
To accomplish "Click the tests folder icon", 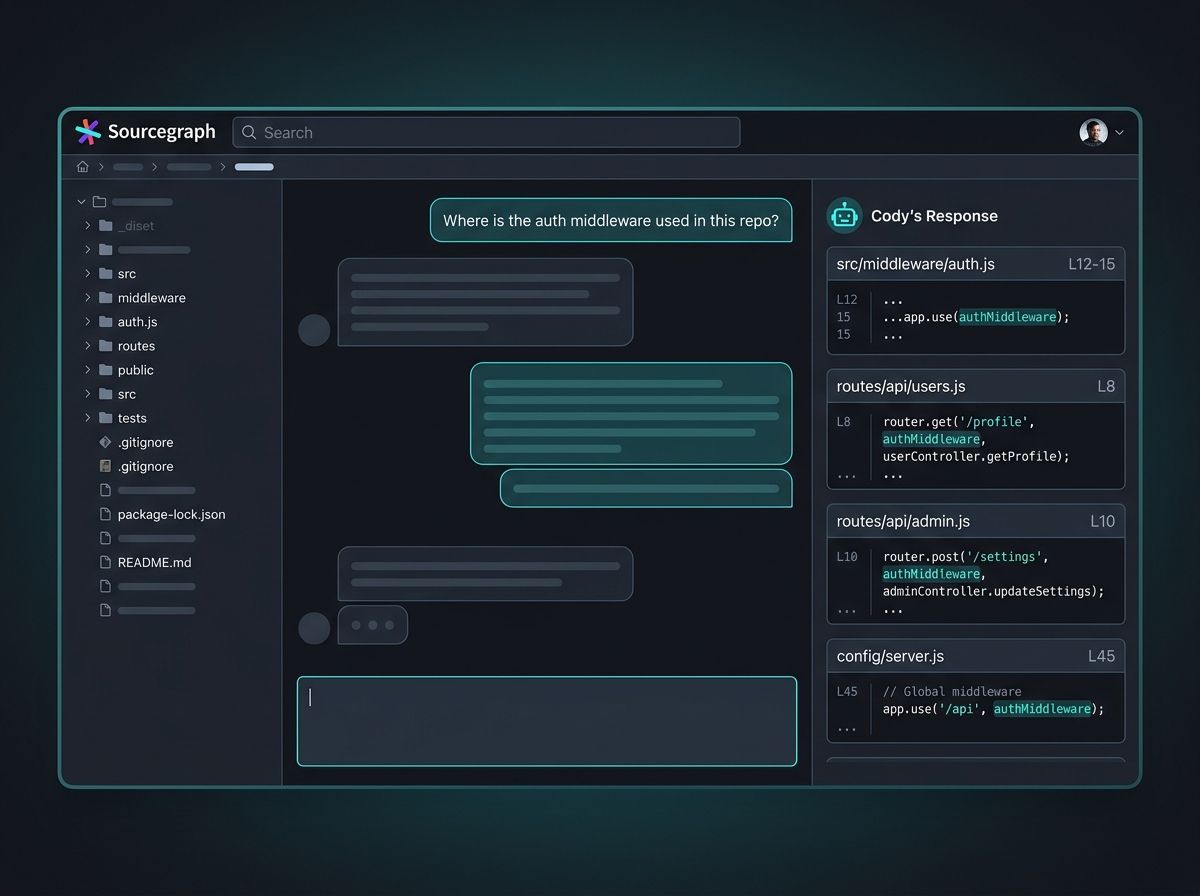I will click(105, 418).
